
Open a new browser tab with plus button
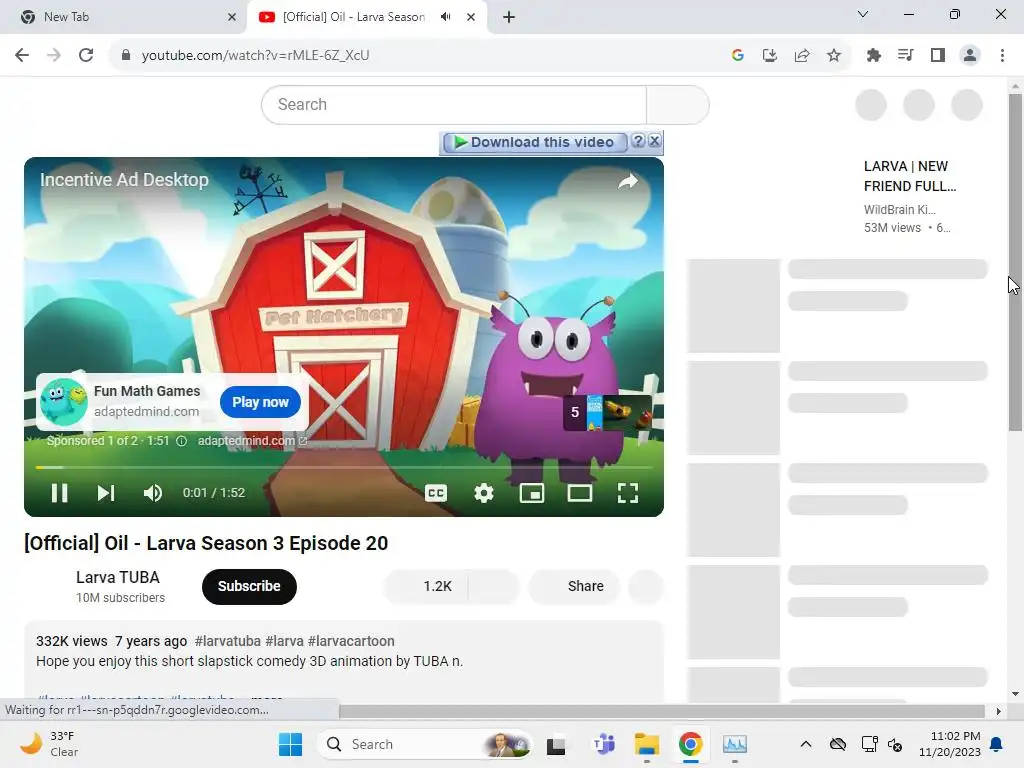(x=509, y=17)
